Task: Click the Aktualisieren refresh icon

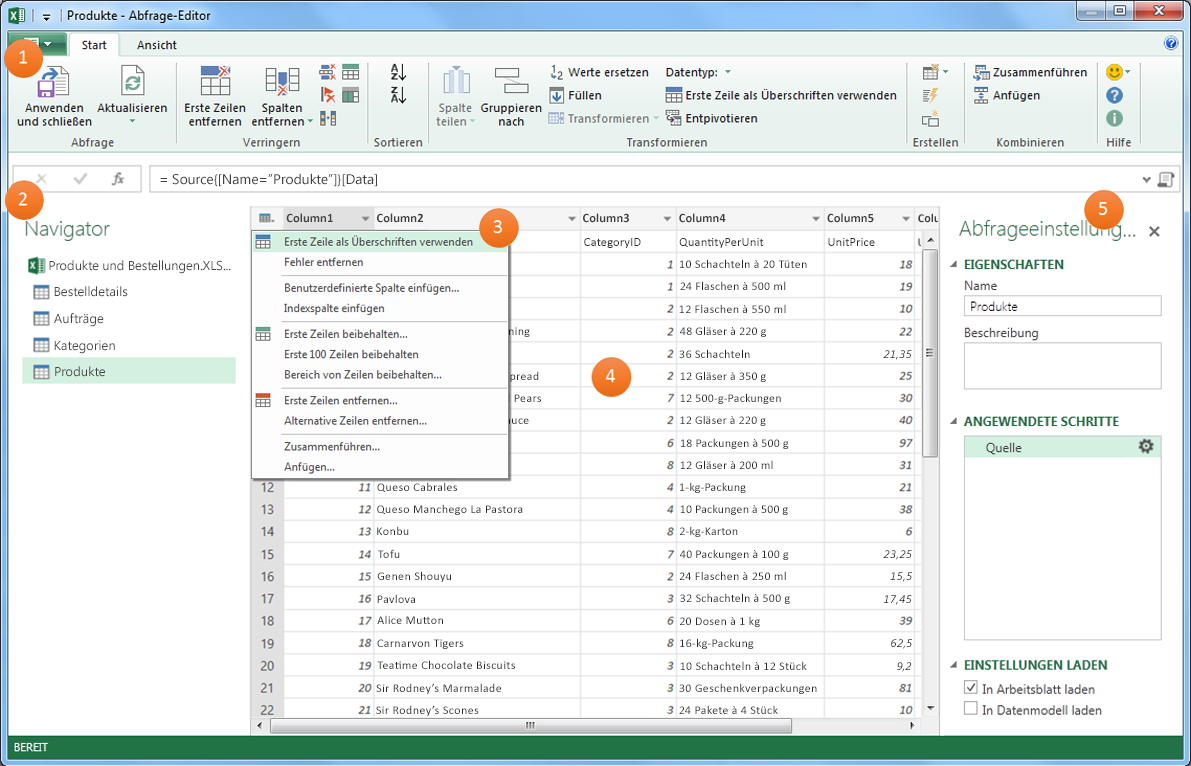Action: (x=132, y=81)
